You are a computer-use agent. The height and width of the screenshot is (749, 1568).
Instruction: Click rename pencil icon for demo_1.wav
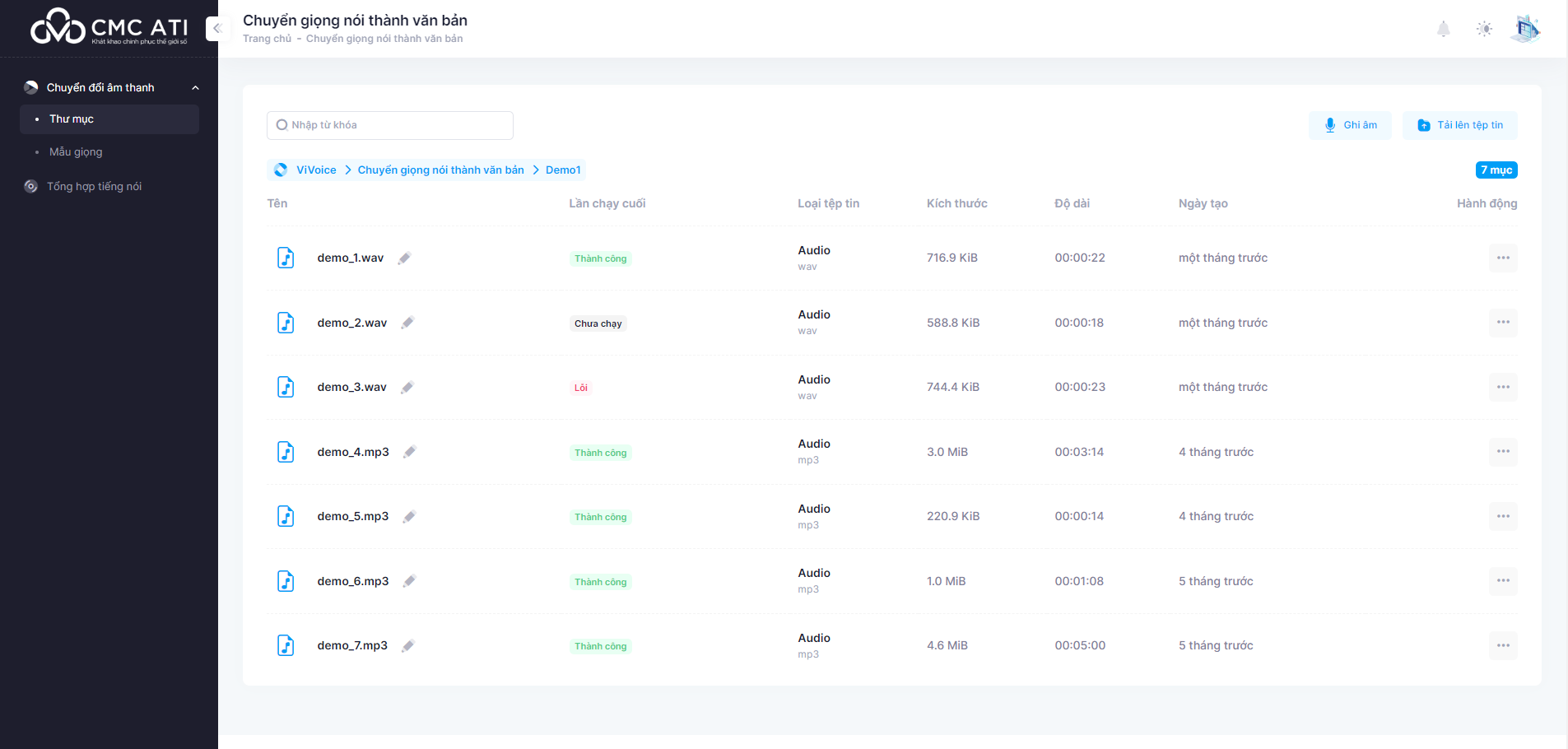click(404, 258)
